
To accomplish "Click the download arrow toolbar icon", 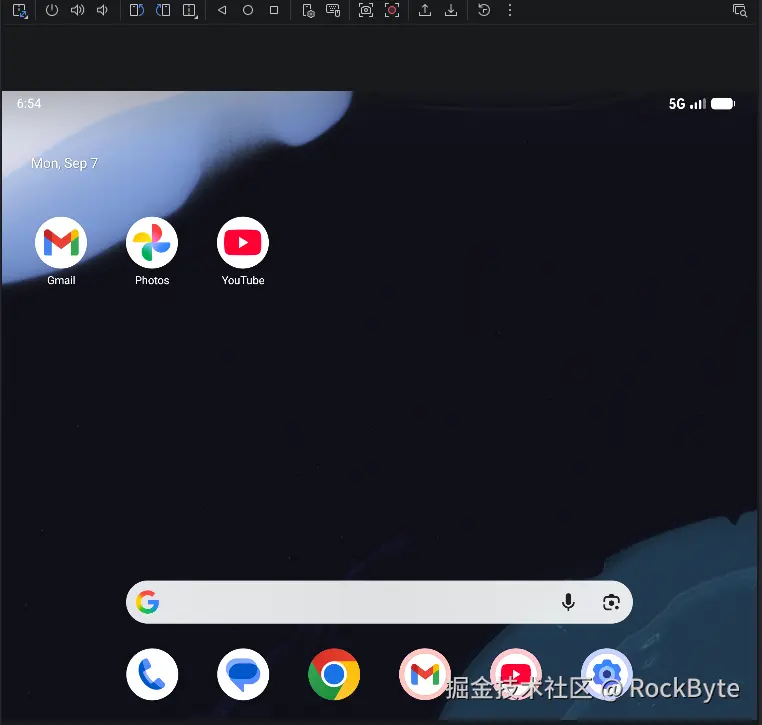I will click(x=451, y=10).
